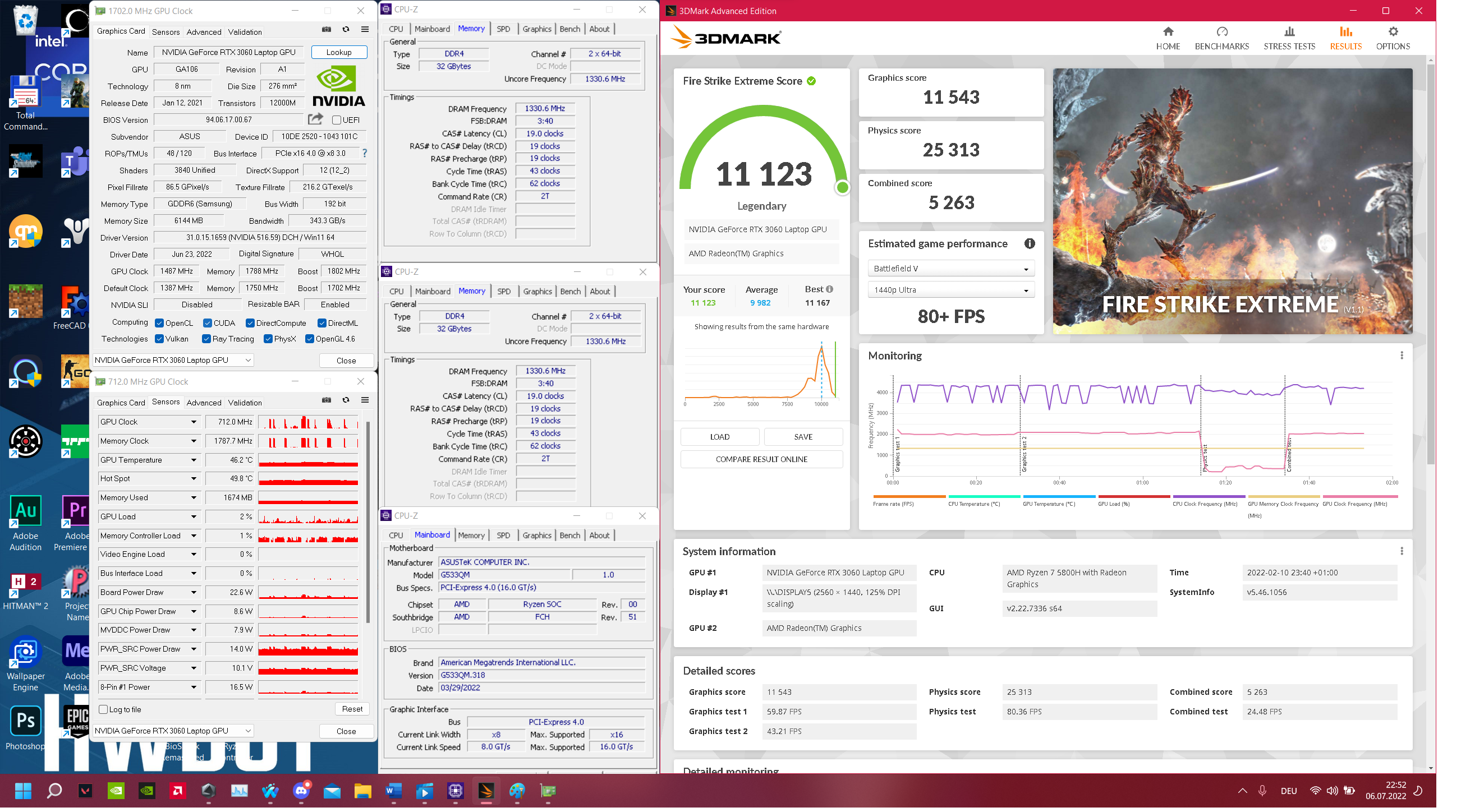1461x812 pixels.
Task: Switch to Advanced tab in top GPU-Z window
Action: click(204, 32)
